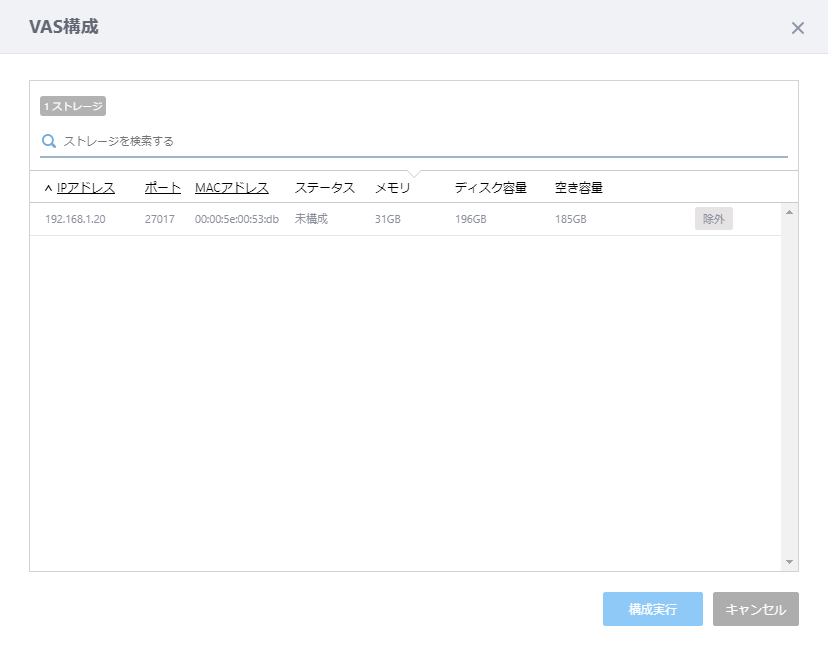Cancel using the キャンセル button

(x=755, y=609)
